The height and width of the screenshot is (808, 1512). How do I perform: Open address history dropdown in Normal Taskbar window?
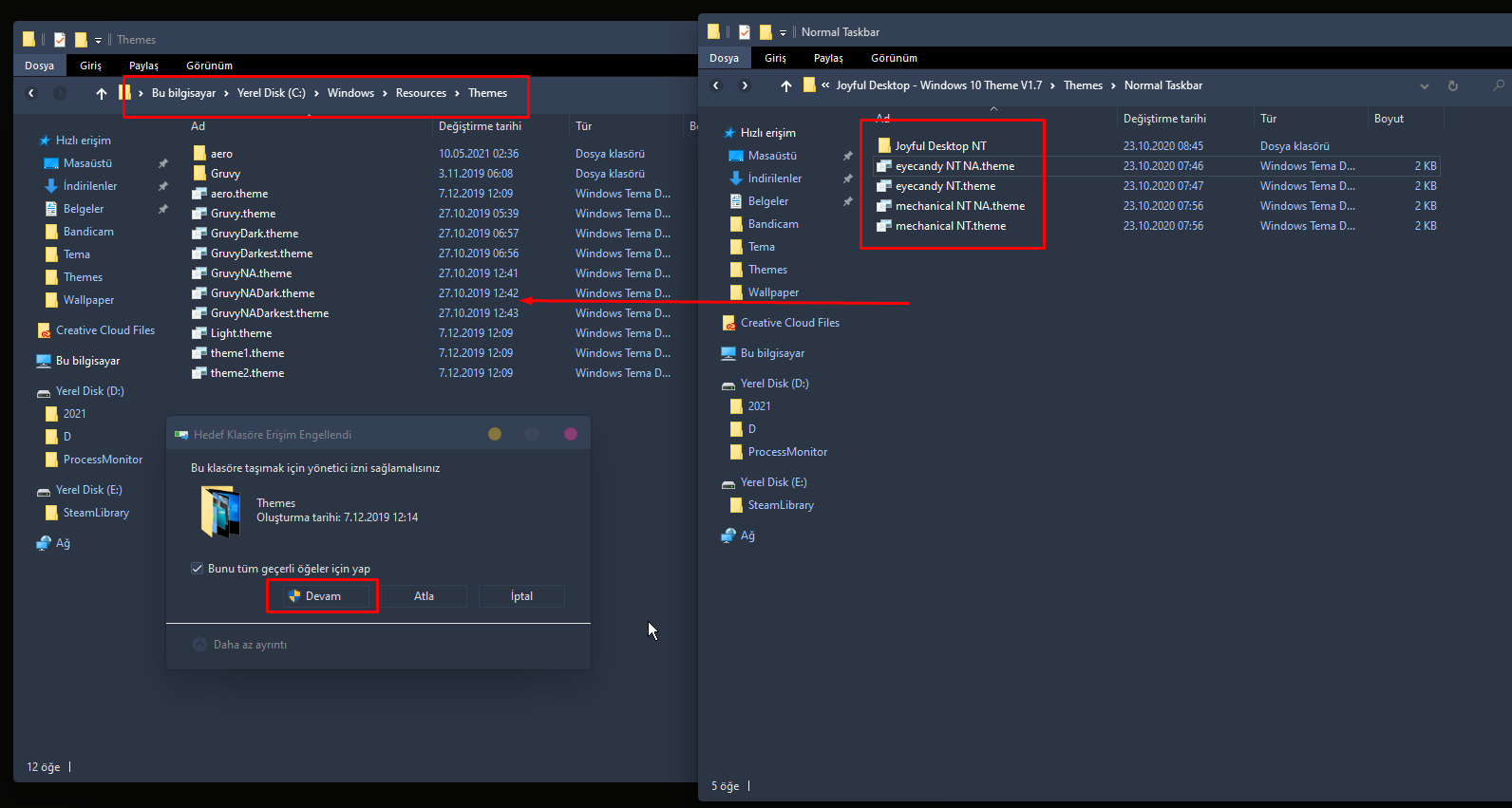tap(1424, 85)
